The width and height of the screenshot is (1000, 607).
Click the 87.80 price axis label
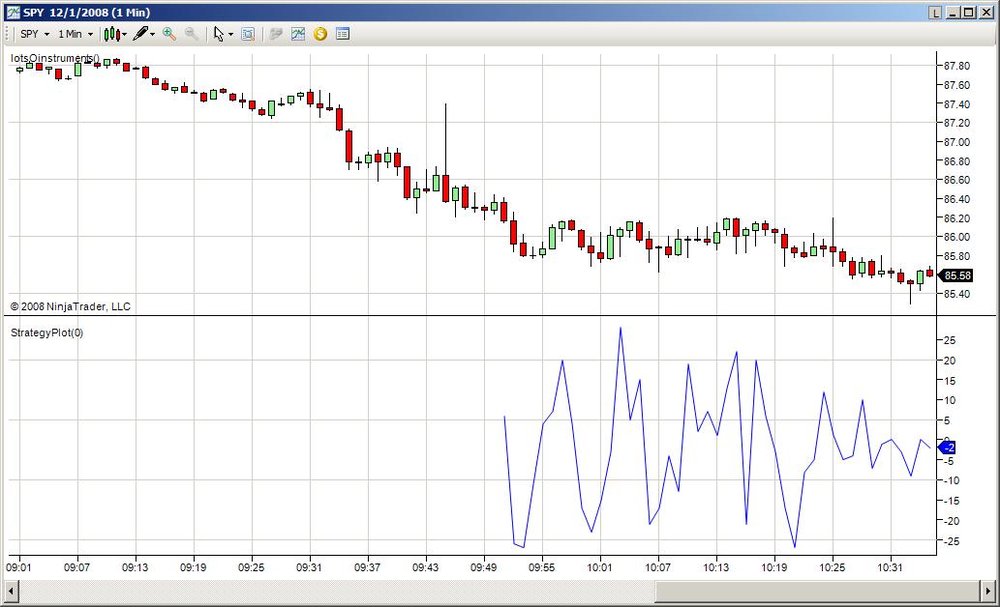click(955, 66)
